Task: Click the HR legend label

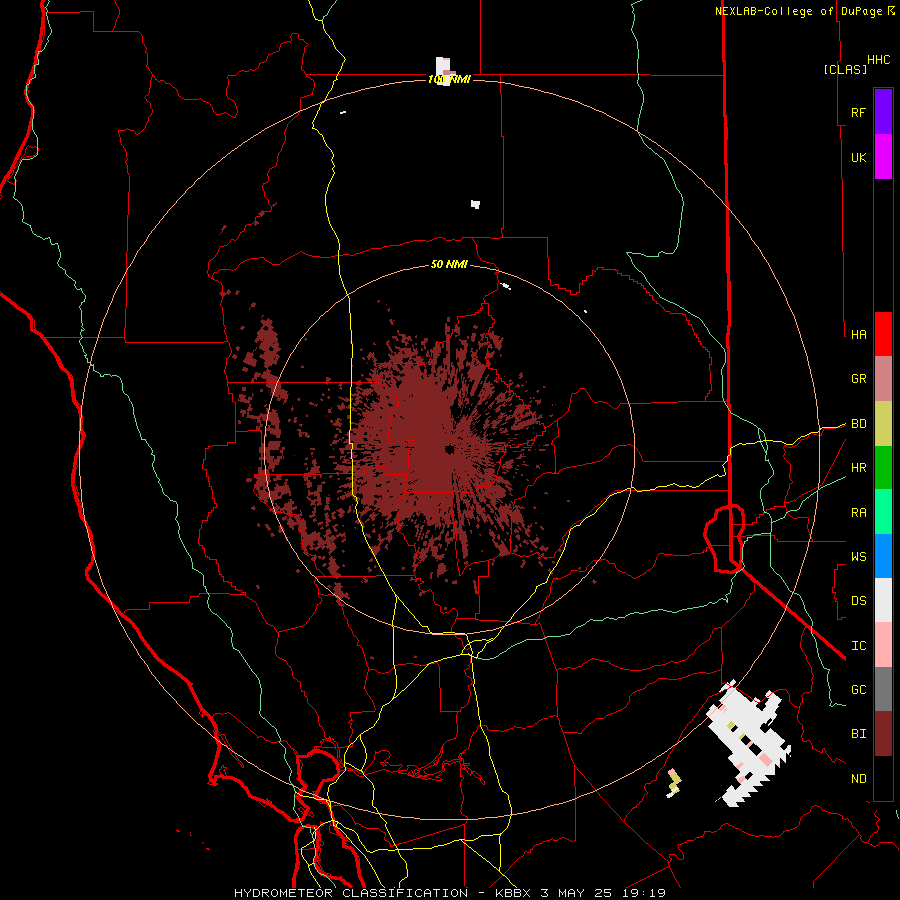Action: tap(858, 468)
